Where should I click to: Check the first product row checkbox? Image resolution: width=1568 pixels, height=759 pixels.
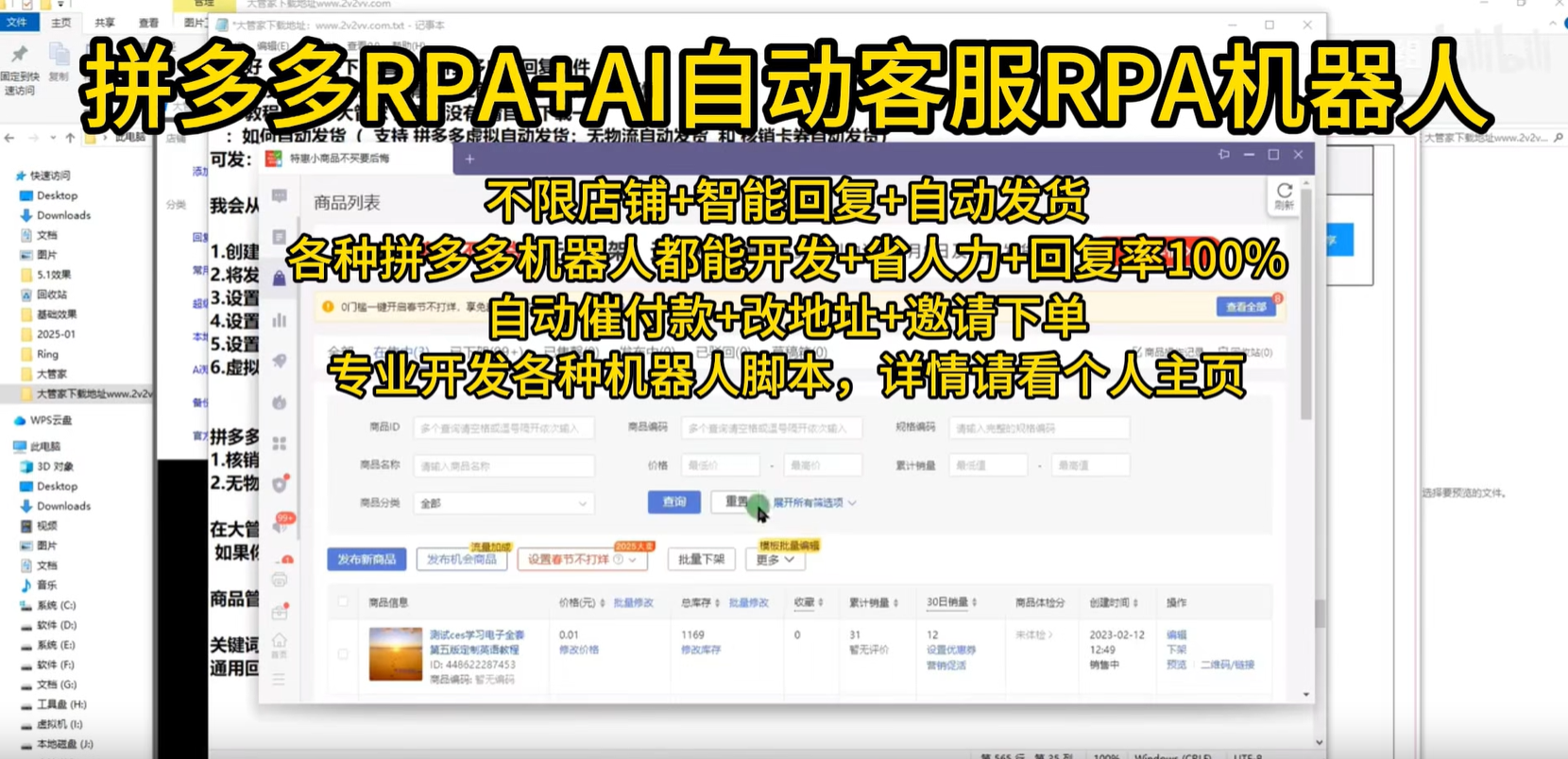pos(343,653)
